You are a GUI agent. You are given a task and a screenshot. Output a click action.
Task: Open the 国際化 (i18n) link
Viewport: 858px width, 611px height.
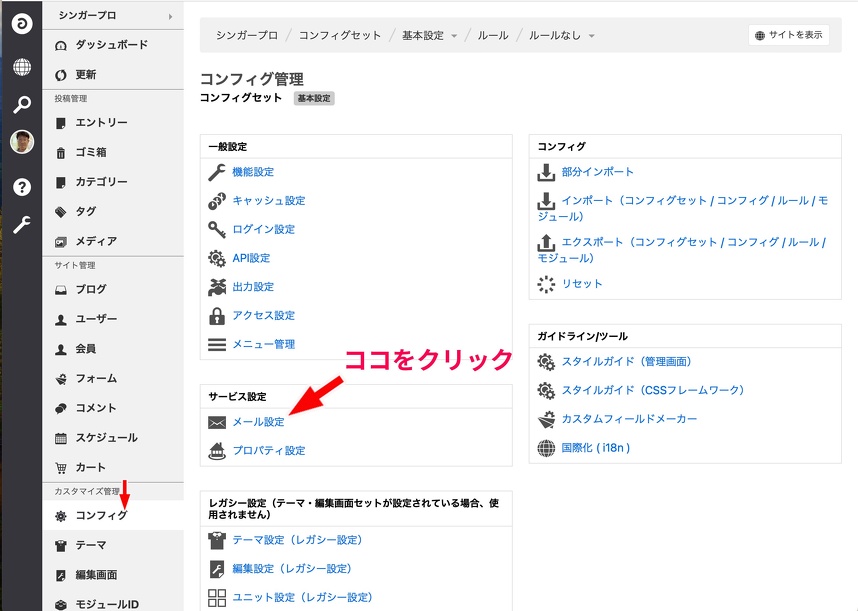click(596, 448)
